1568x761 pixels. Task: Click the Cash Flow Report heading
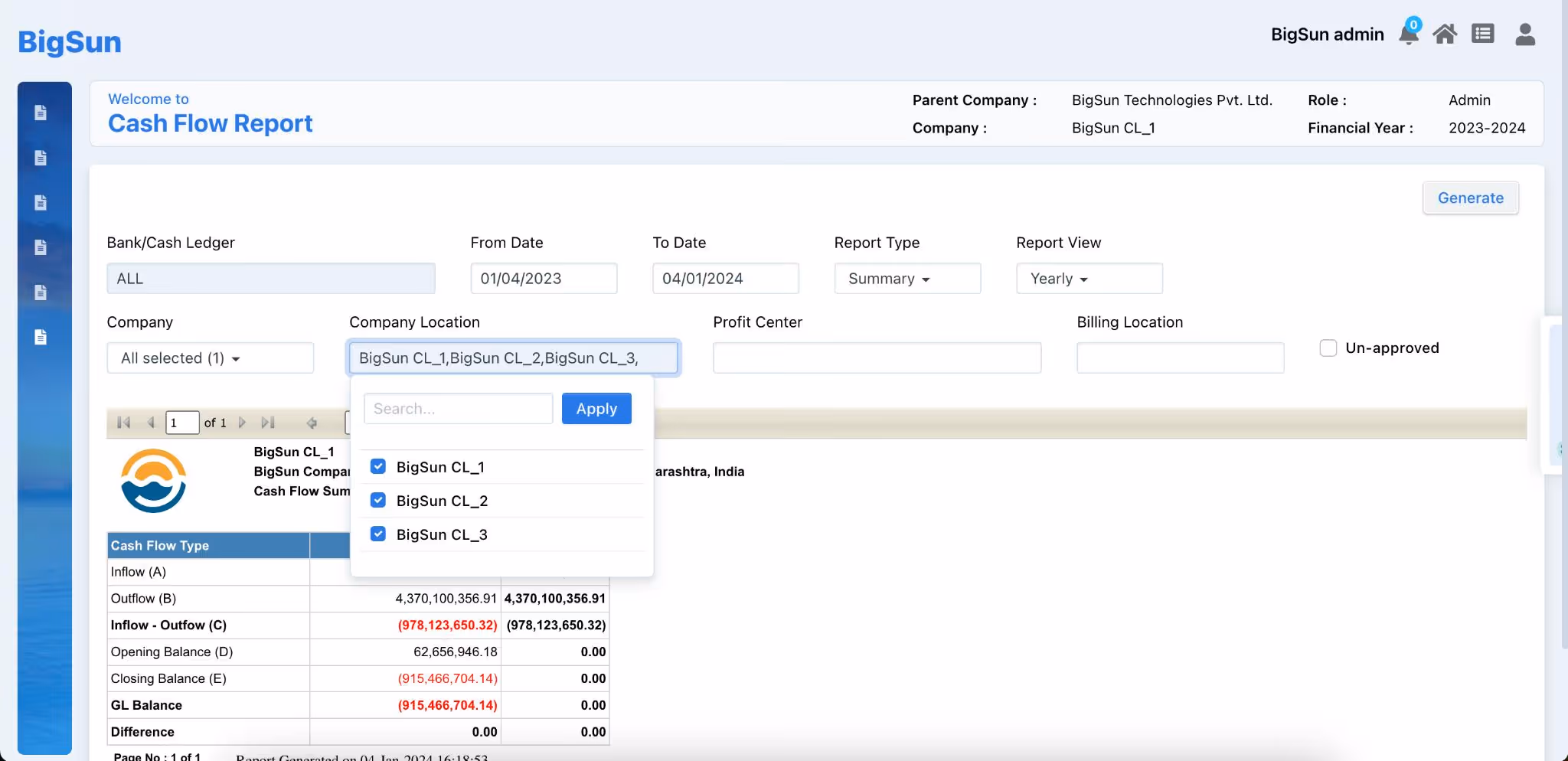coord(211,123)
